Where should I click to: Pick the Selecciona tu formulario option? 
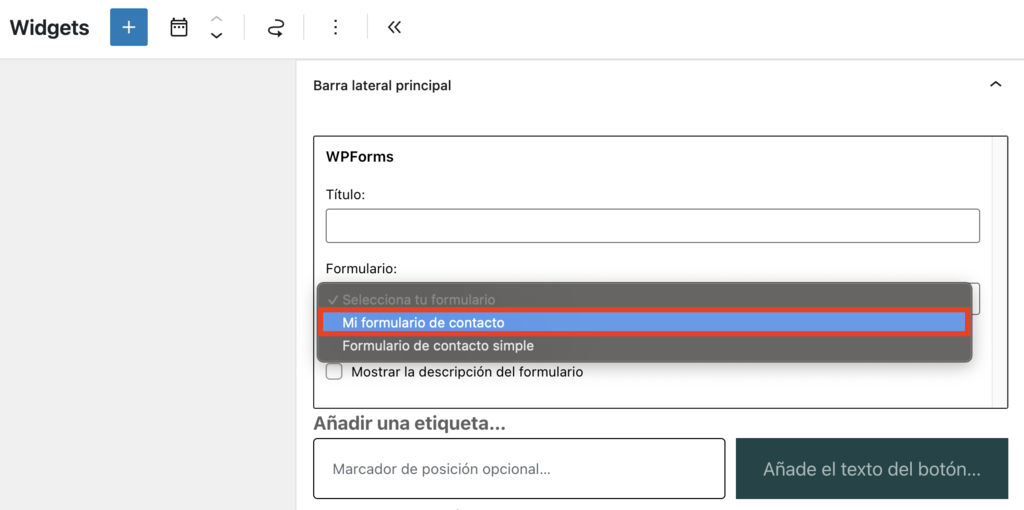[418, 300]
